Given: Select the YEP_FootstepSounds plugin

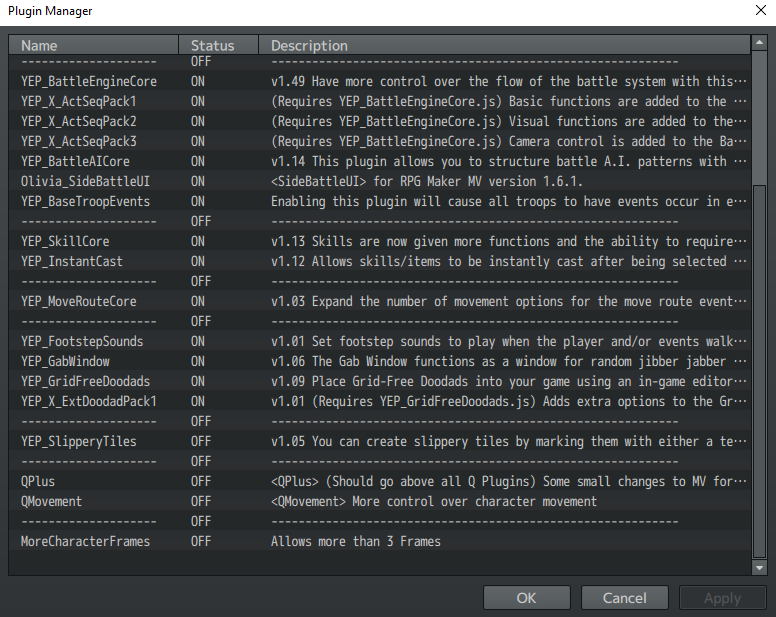Looking at the screenshot, I should click(x=380, y=341).
